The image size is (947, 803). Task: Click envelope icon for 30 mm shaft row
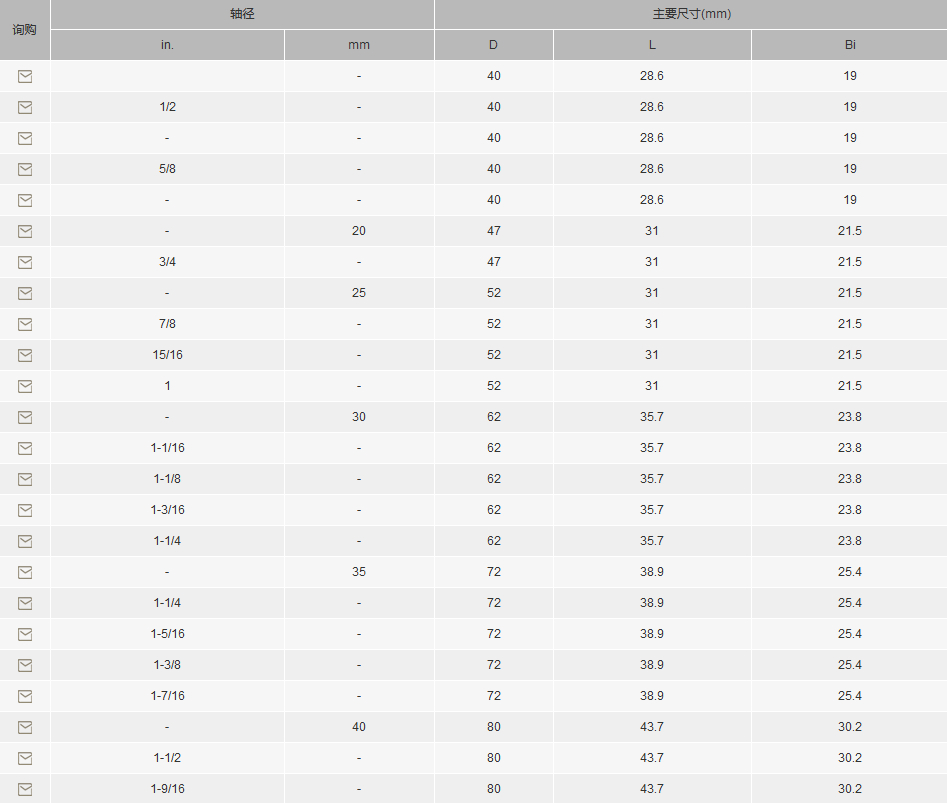pos(25,417)
